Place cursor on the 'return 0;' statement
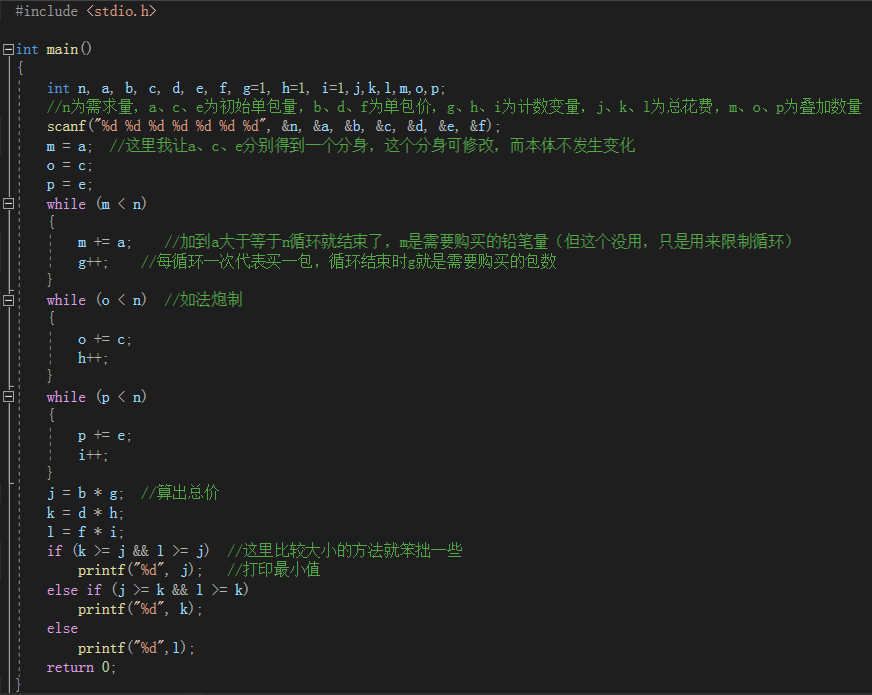Image resolution: width=872 pixels, height=695 pixels. [x=81, y=667]
